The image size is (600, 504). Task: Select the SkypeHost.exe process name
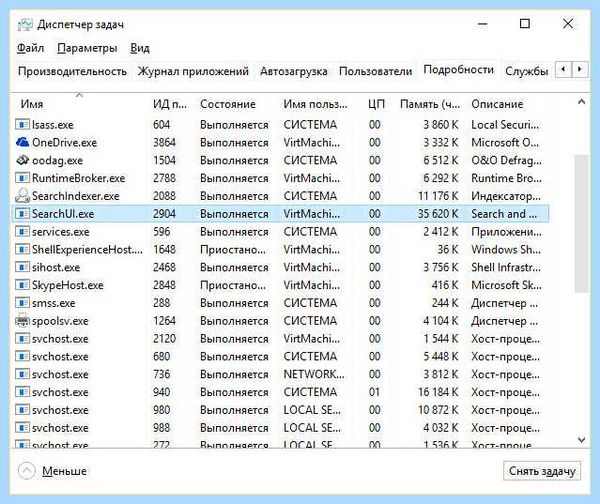click(68, 285)
